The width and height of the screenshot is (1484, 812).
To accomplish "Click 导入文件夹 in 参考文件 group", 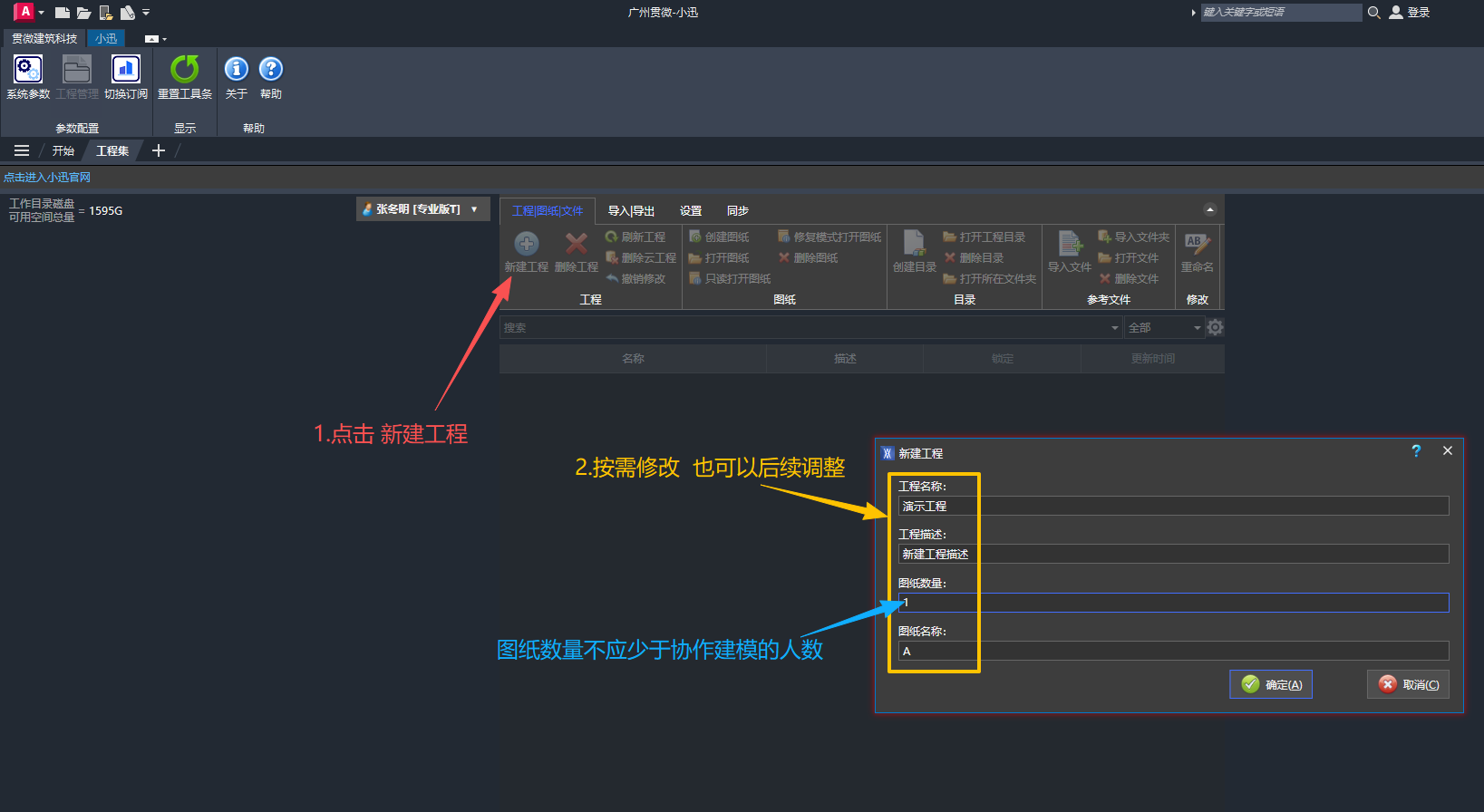I will [1134, 237].
